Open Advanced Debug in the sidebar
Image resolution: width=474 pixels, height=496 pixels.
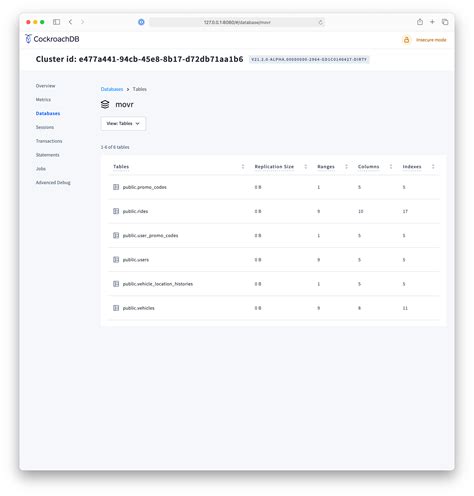(x=53, y=182)
